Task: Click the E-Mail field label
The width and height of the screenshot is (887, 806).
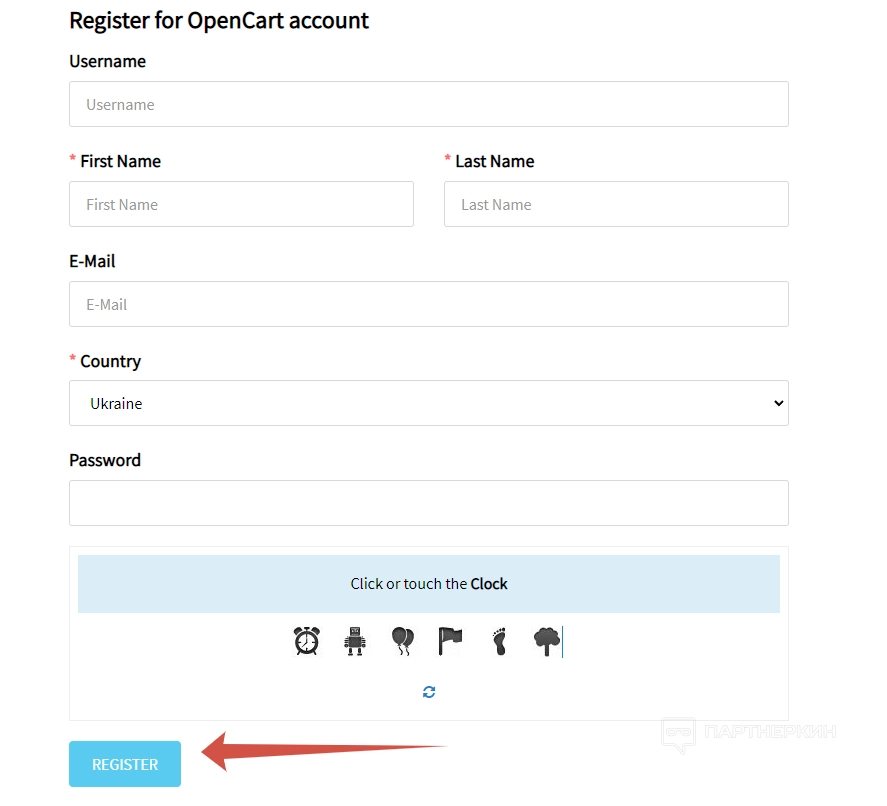Action: pos(92,262)
